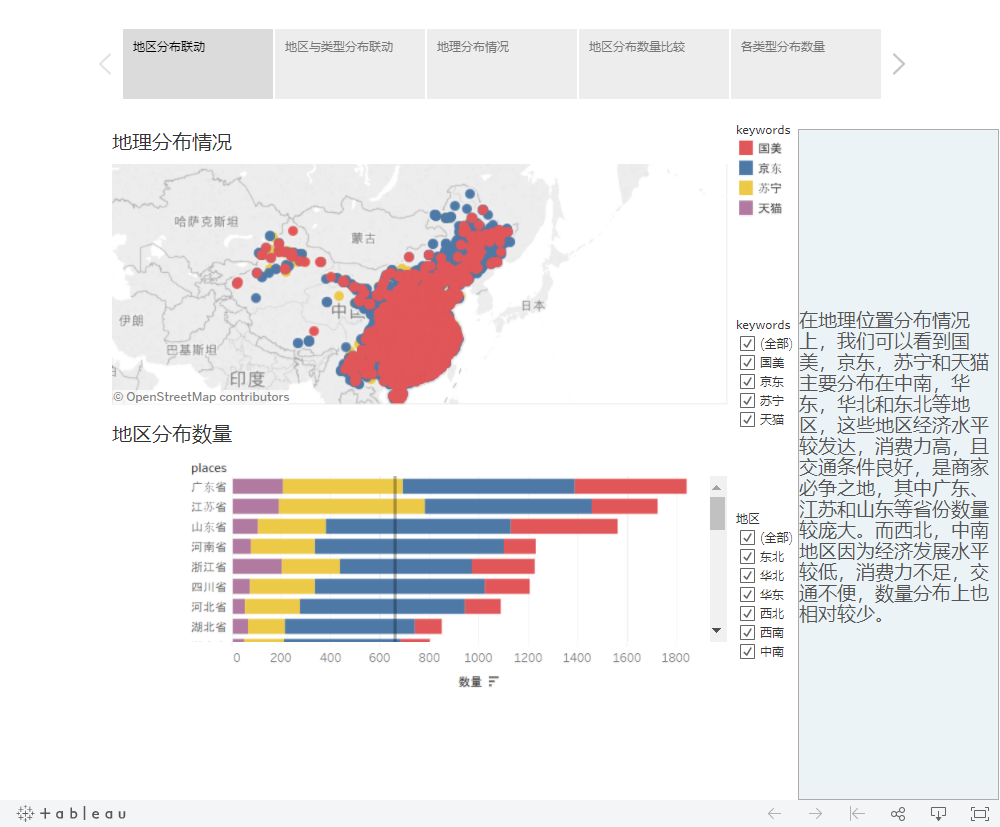Select 京东 in the color legend
This screenshot has width=1000, height=827.
pos(769,168)
